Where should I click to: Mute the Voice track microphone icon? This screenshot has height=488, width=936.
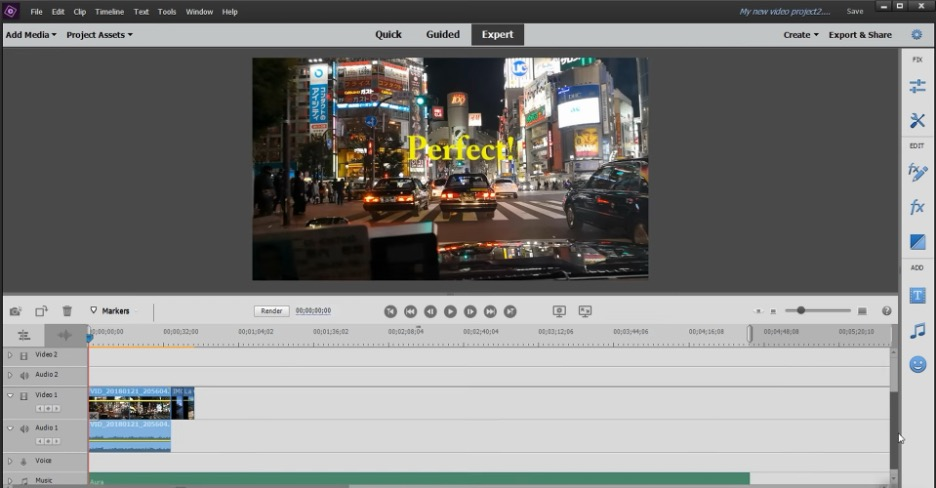click(x=24, y=461)
